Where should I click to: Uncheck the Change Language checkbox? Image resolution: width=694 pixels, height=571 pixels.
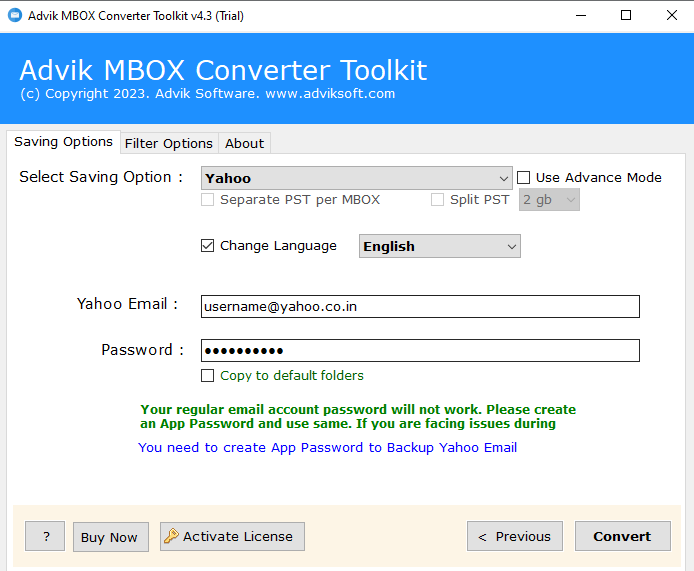pyautogui.click(x=208, y=246)
